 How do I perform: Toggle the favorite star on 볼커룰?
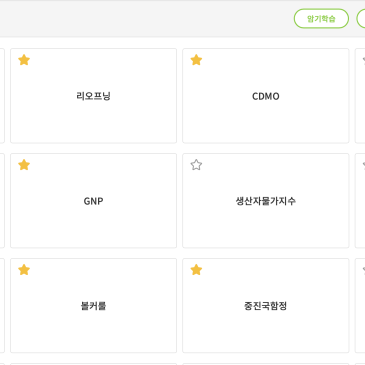pyautogui.click(x=24, y=270)
